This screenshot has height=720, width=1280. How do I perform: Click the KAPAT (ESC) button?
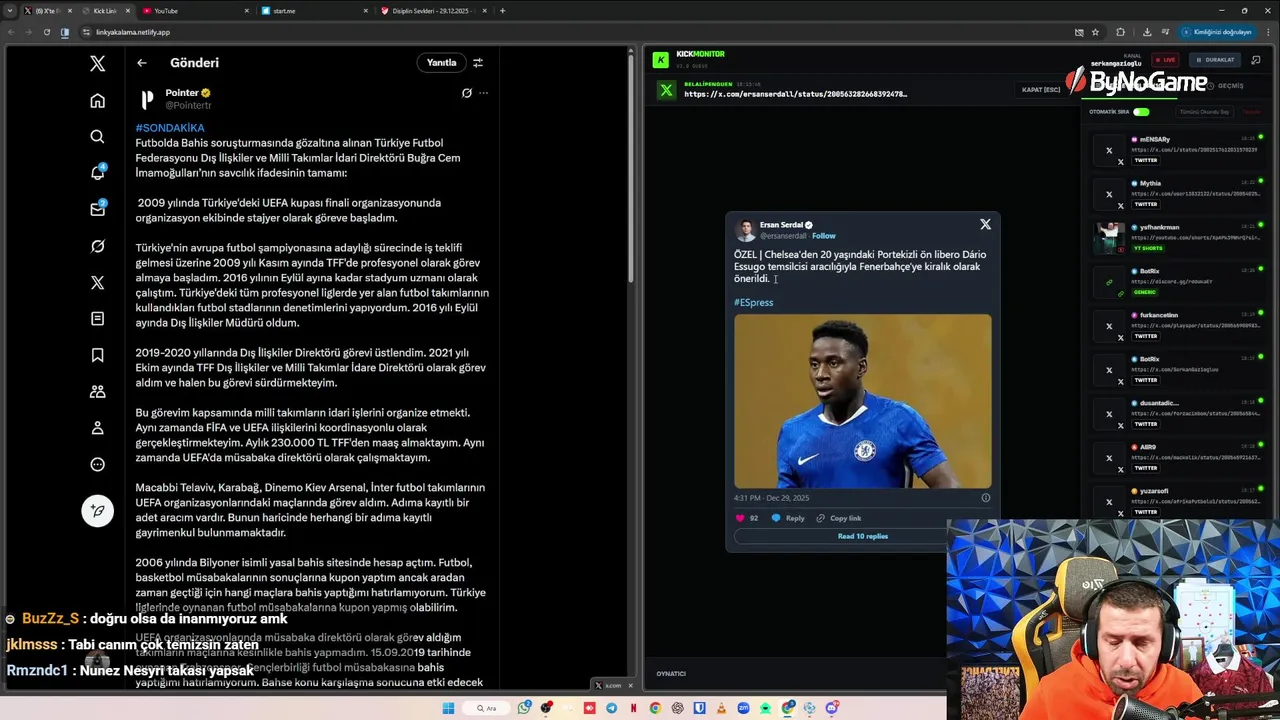(1041, 90)
